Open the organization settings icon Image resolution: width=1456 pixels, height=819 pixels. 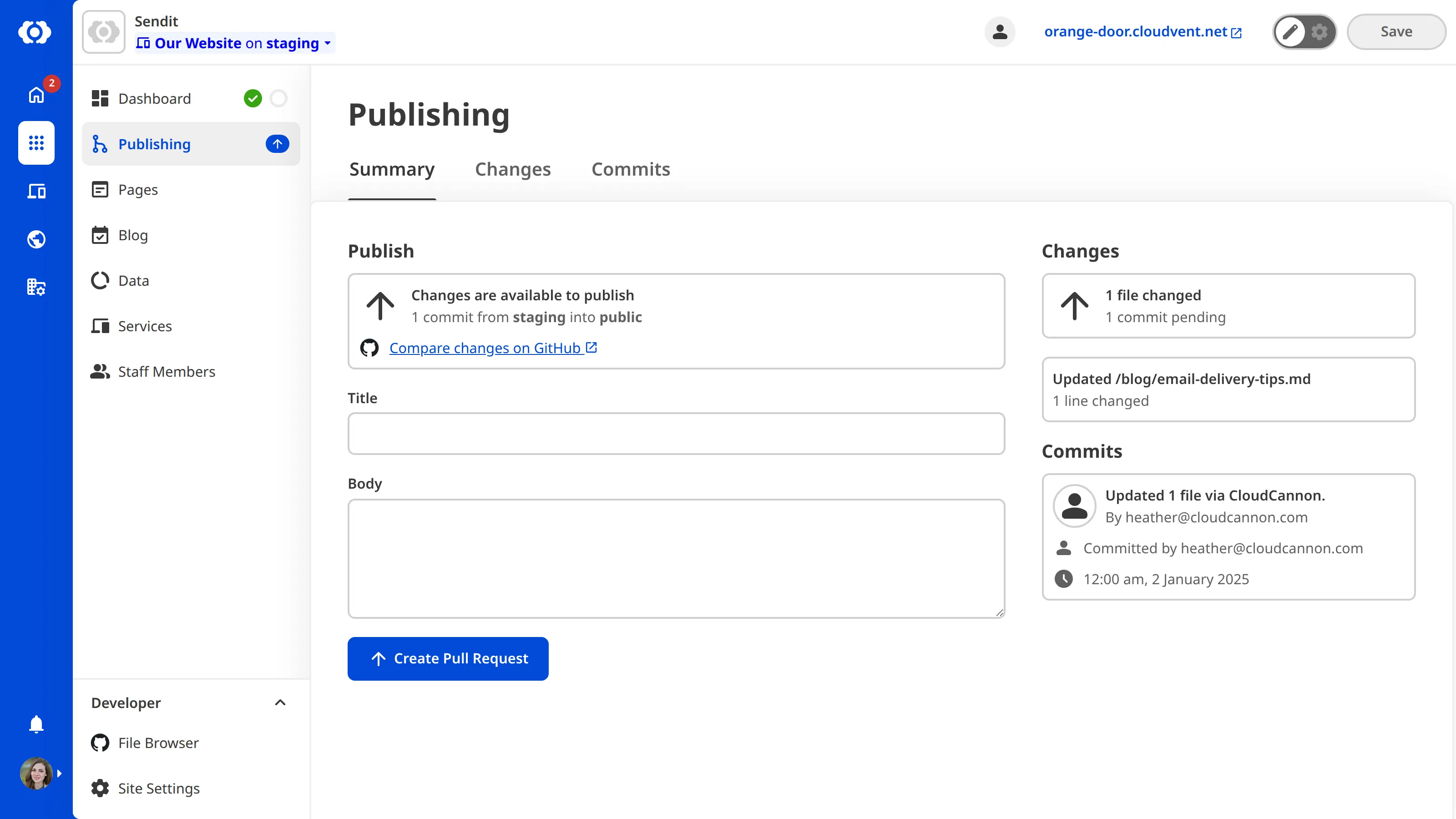click(x=35, y=287)
